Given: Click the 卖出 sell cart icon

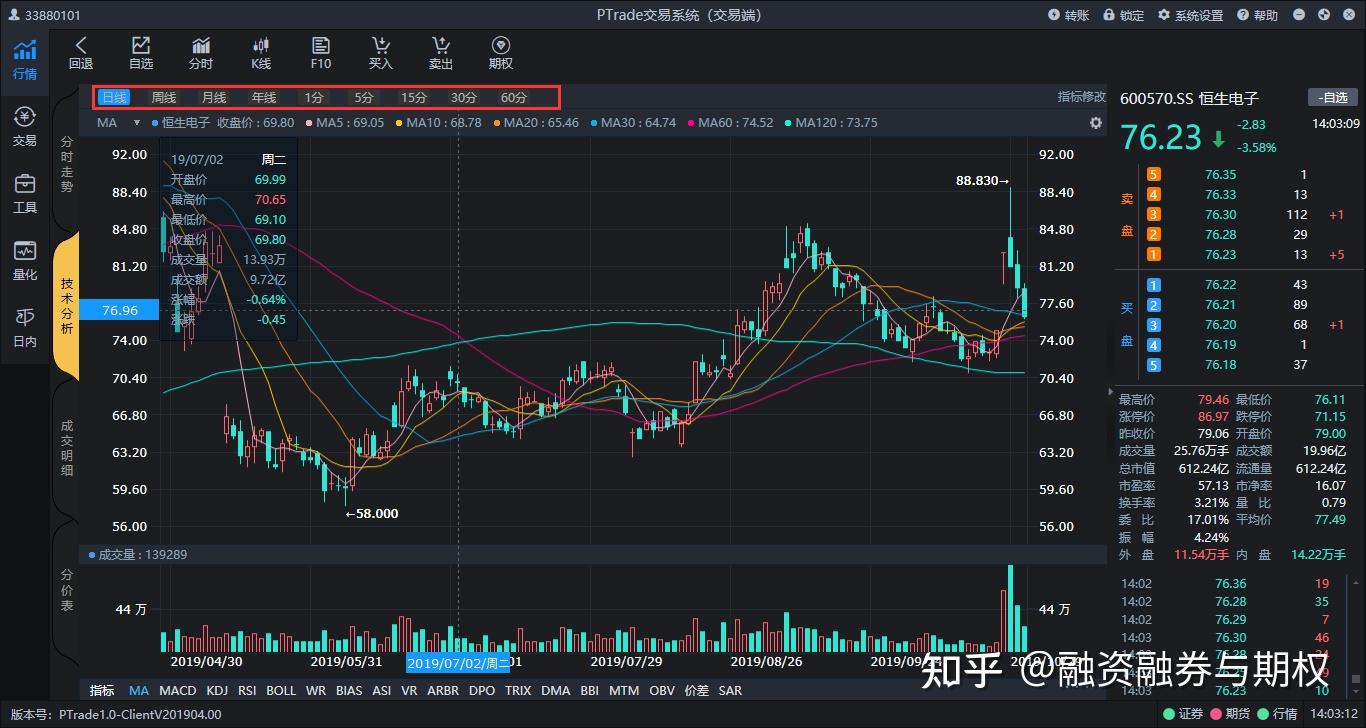Looking at the screenshot, I should [x=441, y=45].
